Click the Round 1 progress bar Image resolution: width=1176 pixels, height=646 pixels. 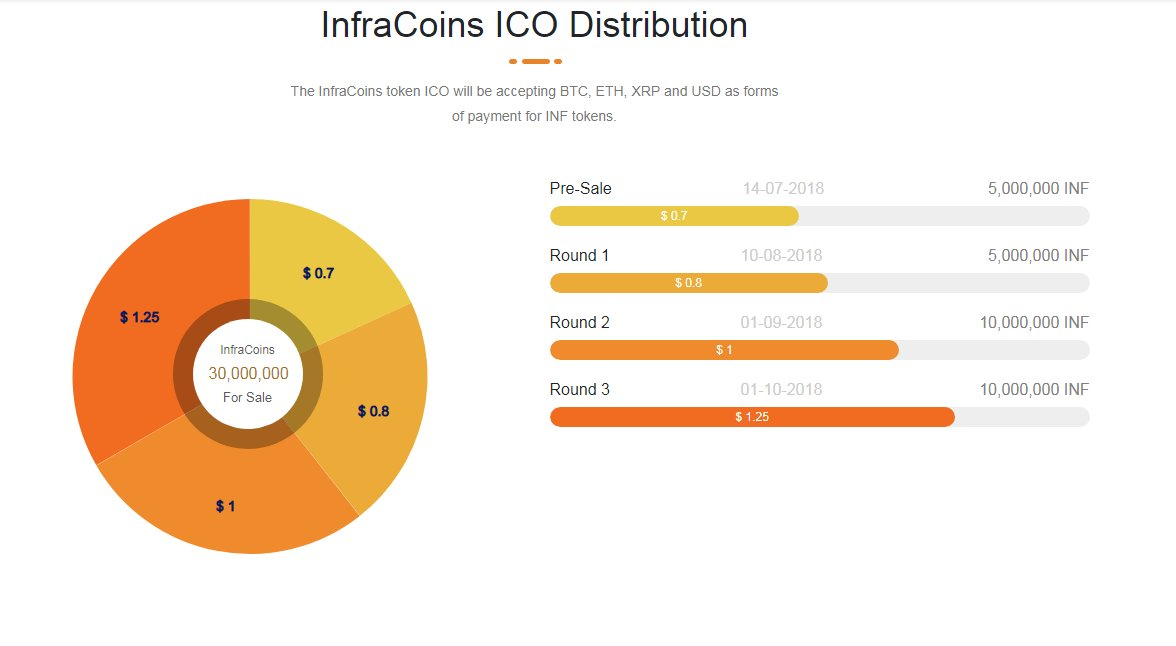688,283
